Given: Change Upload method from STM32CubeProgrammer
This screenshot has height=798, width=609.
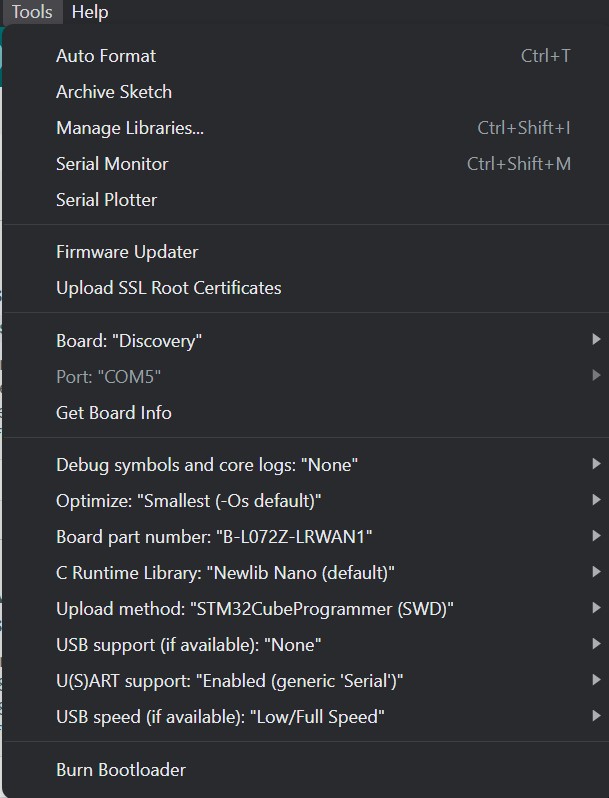Looking at the screenshot, I should click(255, 609).
